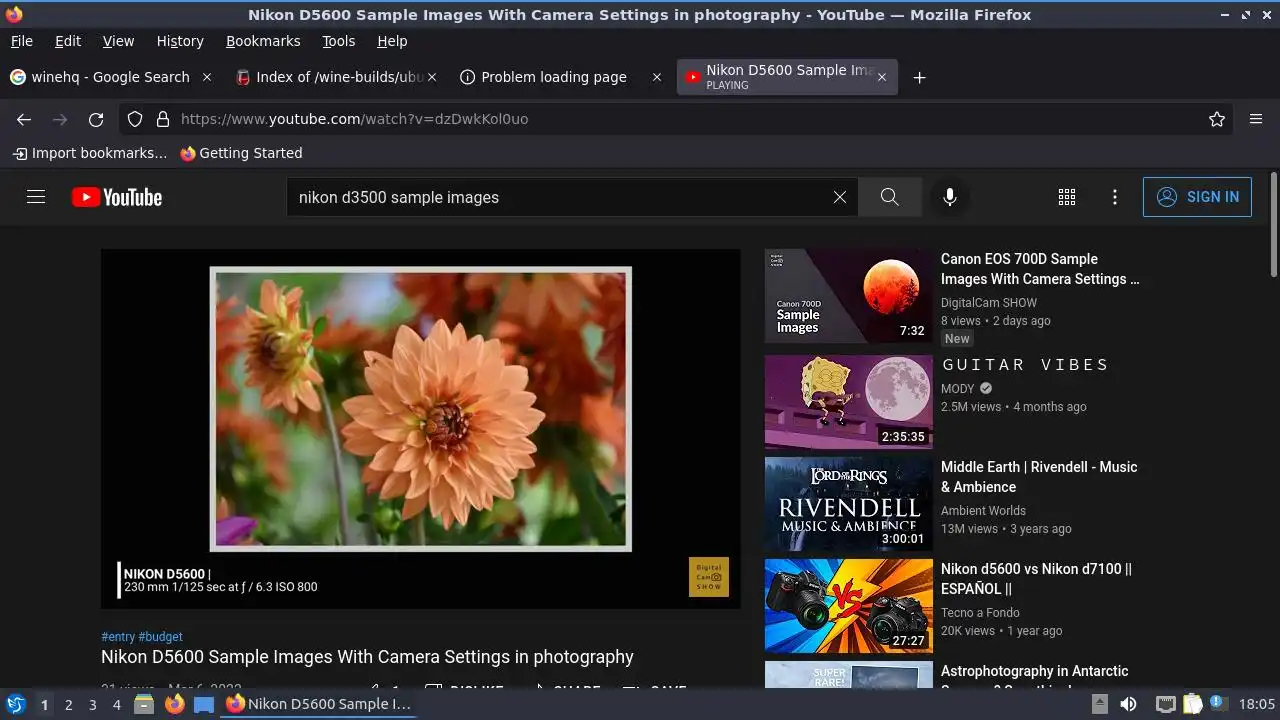This screenshot has height=720, width=1280.
Task: Go to YouTube home via logo
Action: [x=117, y=197]
